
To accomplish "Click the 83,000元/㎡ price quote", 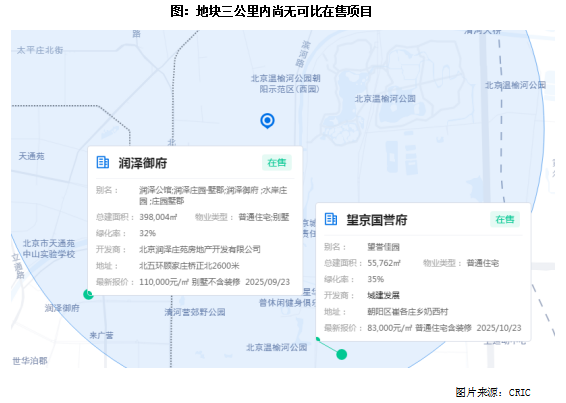I will point(390,328).
